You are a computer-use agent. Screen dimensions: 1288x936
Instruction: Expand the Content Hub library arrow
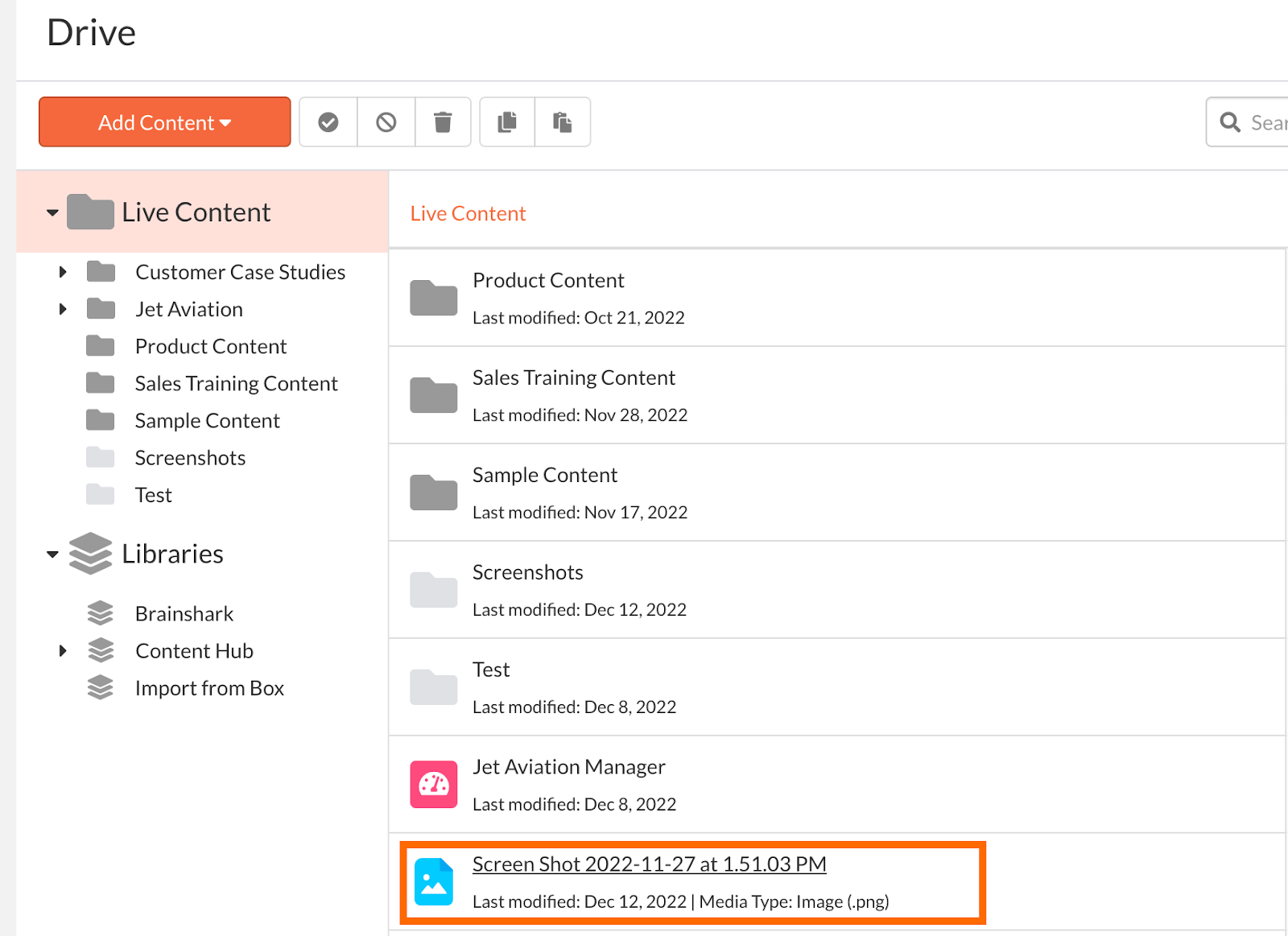point(63,650)
